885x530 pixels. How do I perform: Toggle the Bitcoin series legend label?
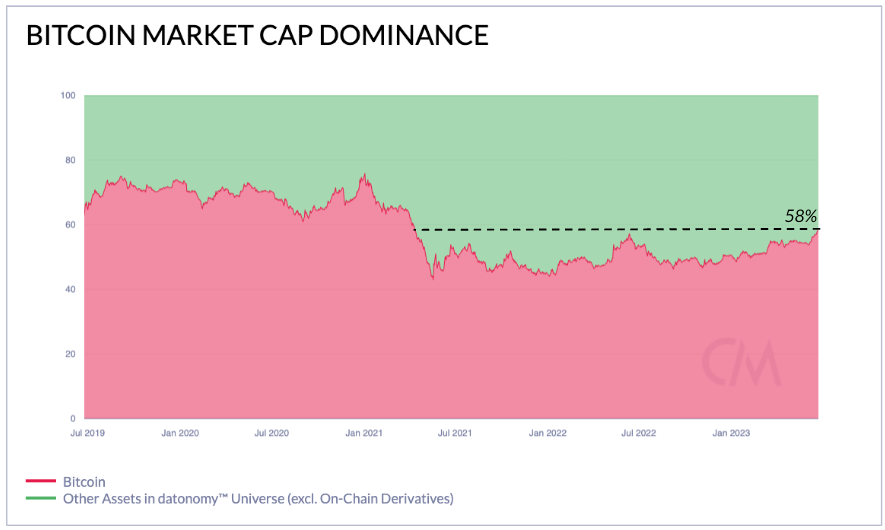pyautogui.click(x=84, y=482)
